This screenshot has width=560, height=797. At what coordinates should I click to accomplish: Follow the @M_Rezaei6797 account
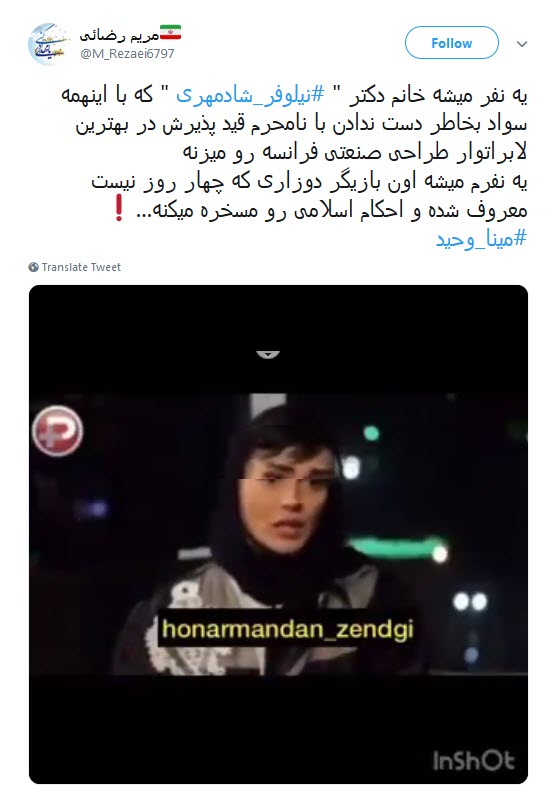(451, 43)
